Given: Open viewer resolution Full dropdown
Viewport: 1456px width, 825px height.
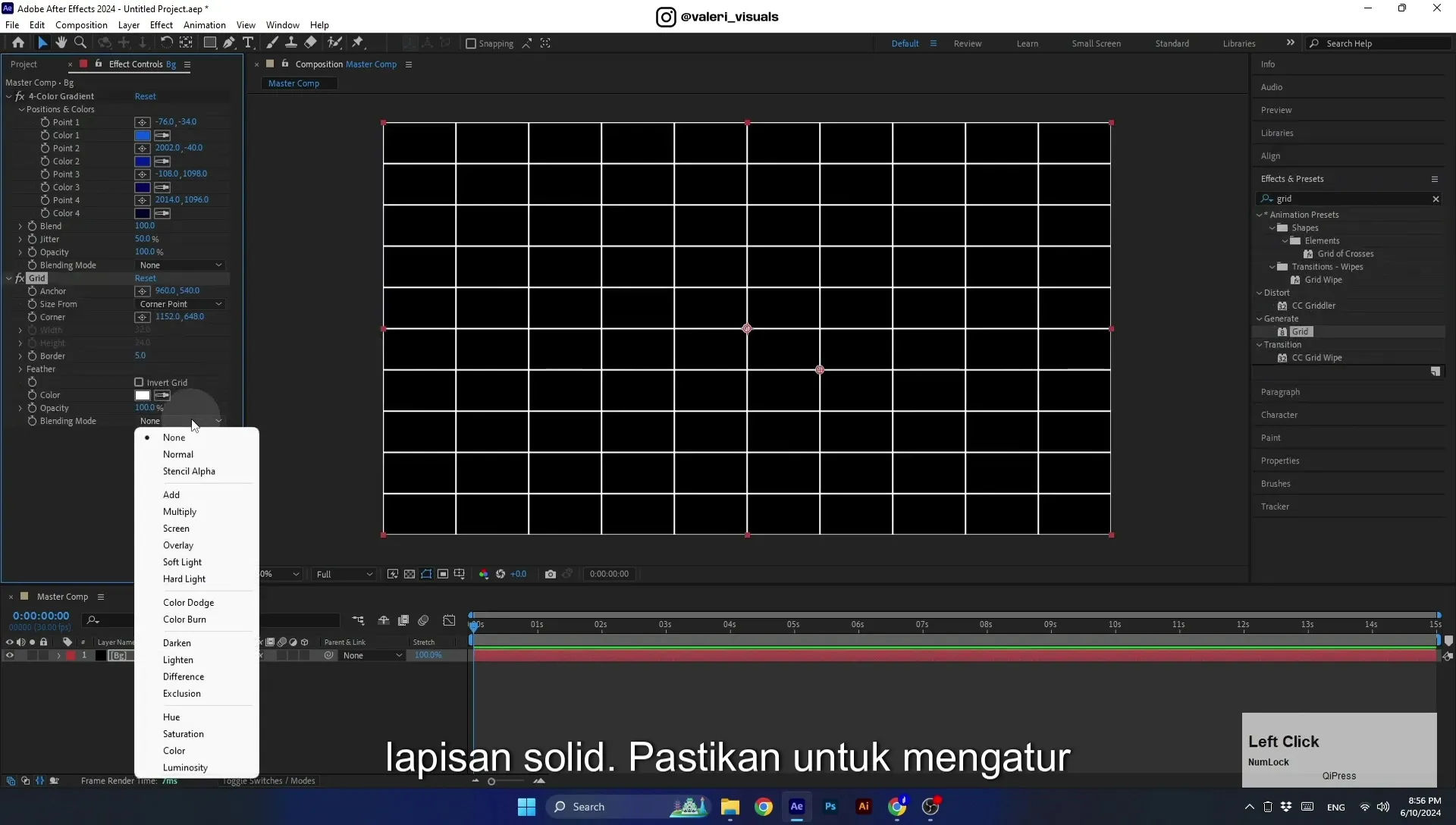Looking at the screenshot, I should coord(344,574).
